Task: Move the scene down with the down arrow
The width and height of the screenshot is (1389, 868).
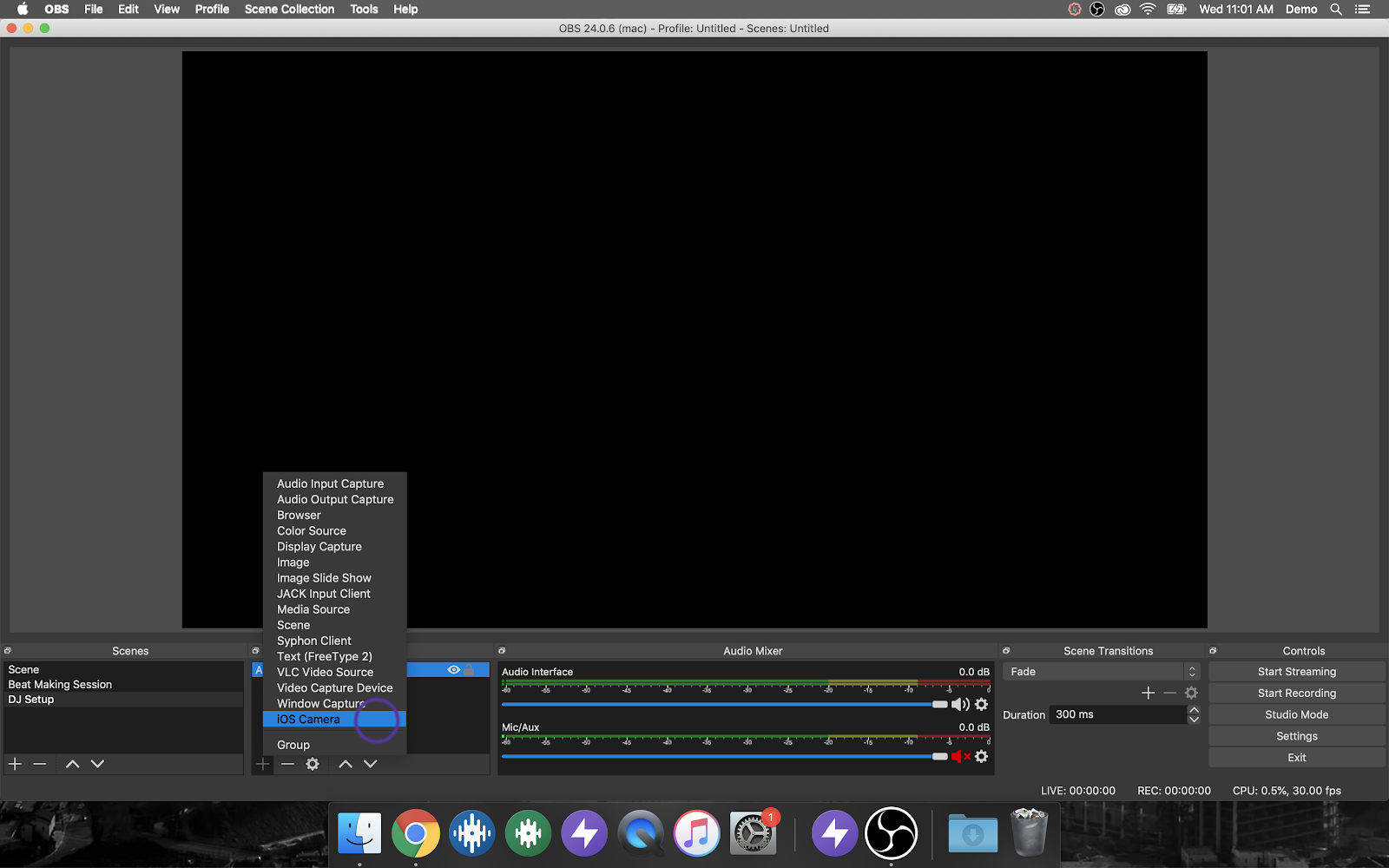Action: point(97,764)
